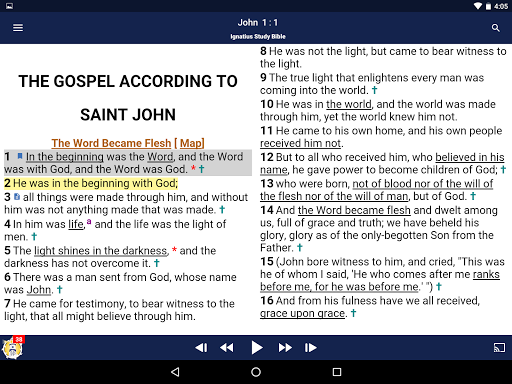Select the Ignatius Study Bible label
The image size is (512, 384).
(x=258, y=36)
